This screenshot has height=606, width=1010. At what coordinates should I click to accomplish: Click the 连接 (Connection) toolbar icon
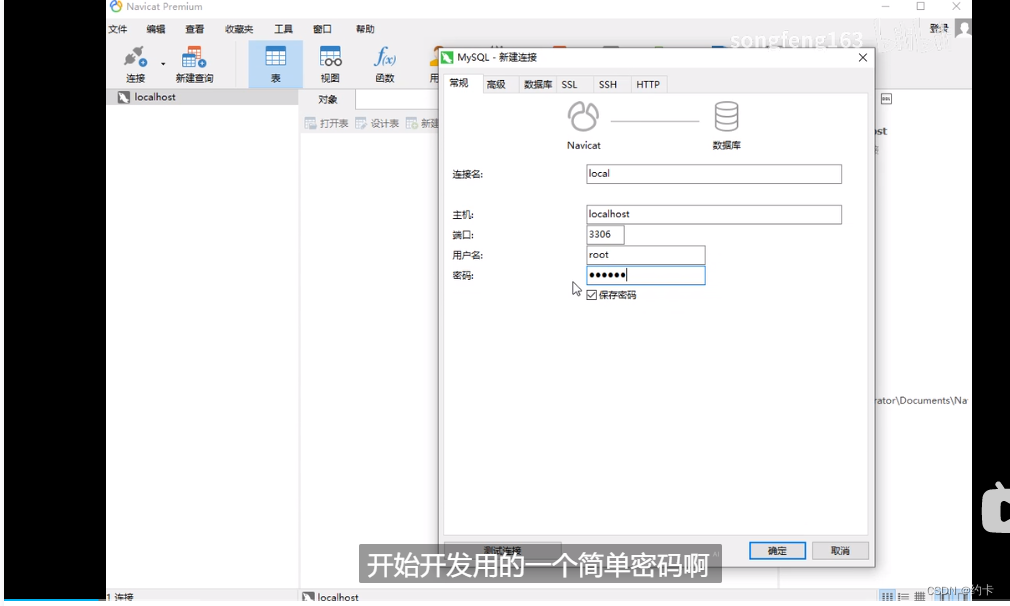[x=135, y=64]
